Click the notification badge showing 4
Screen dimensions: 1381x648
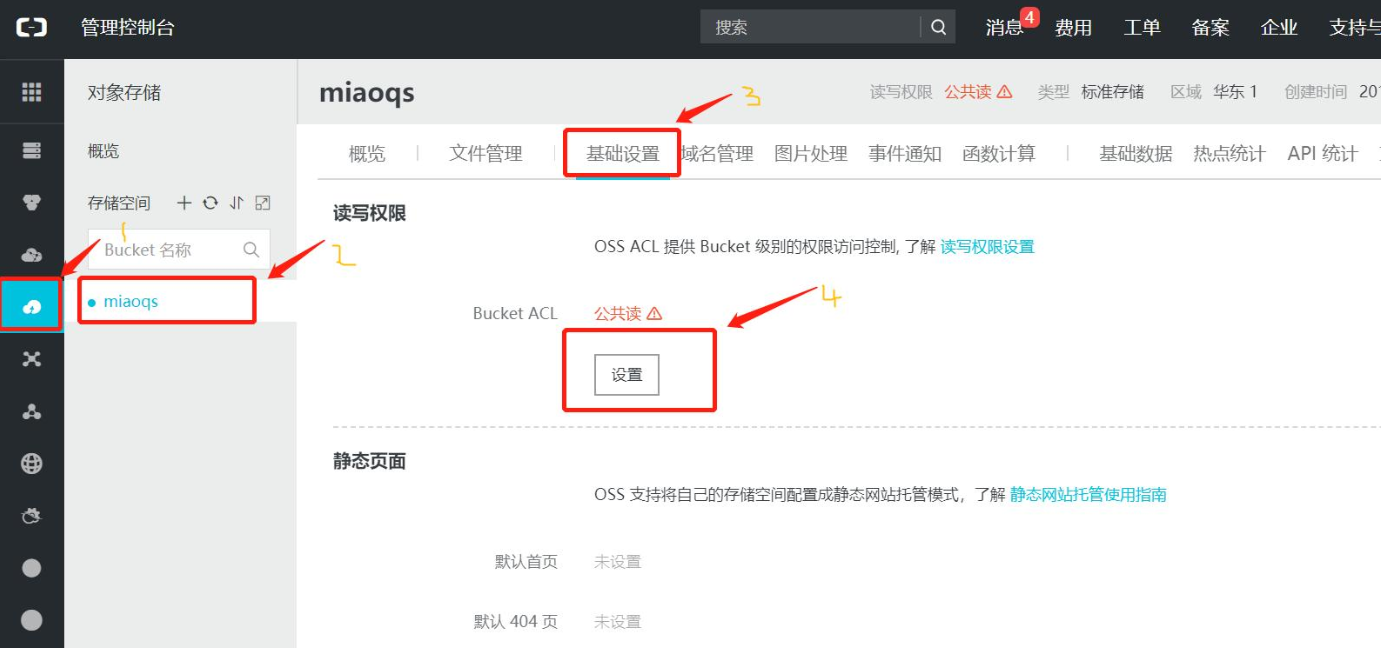(1030, 17)
